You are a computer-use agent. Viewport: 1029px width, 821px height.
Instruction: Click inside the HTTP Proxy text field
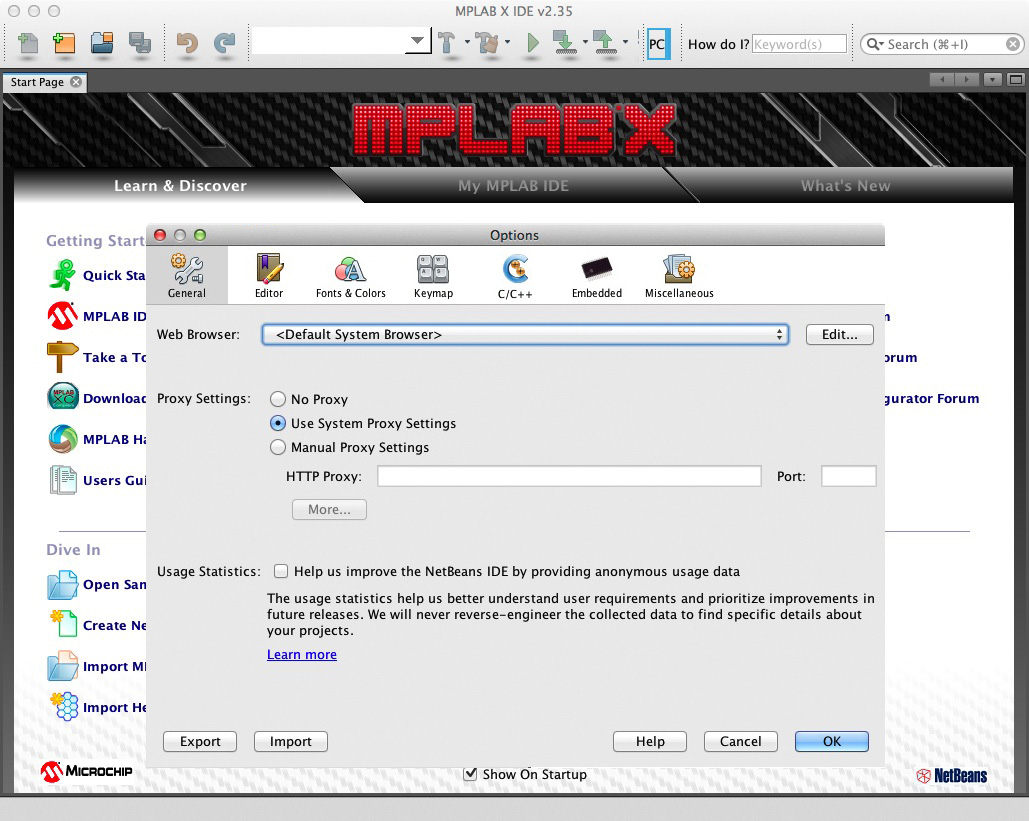point(569,476)
